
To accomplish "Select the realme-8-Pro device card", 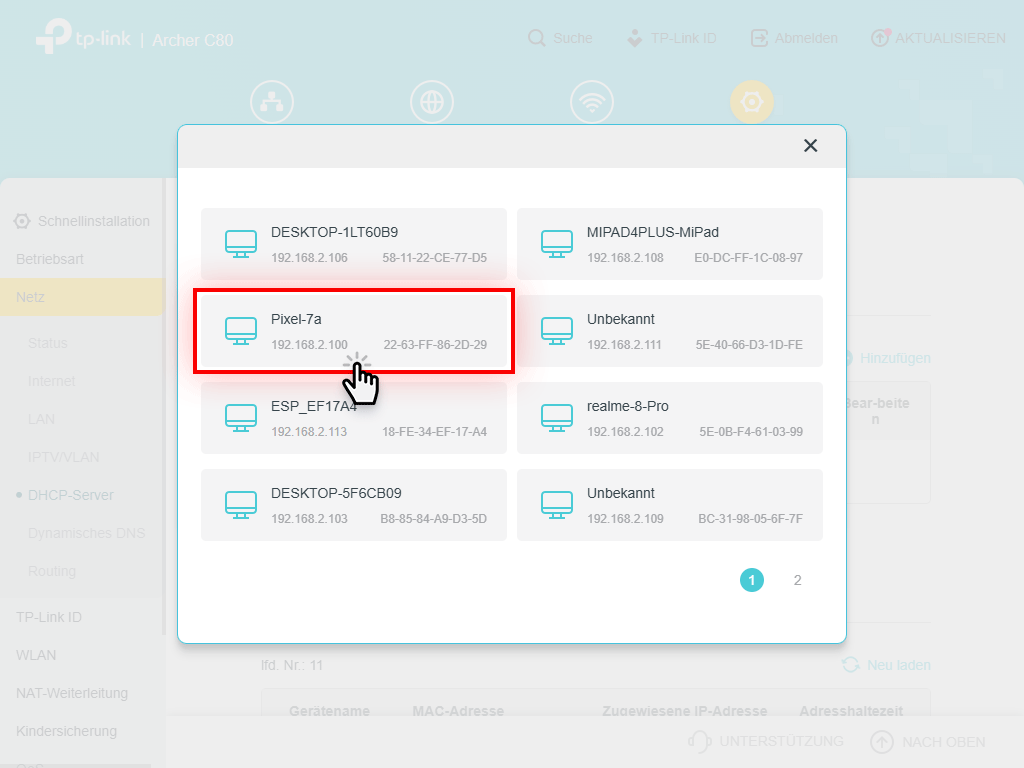I will pyautogui.click(x=669, y=418).
